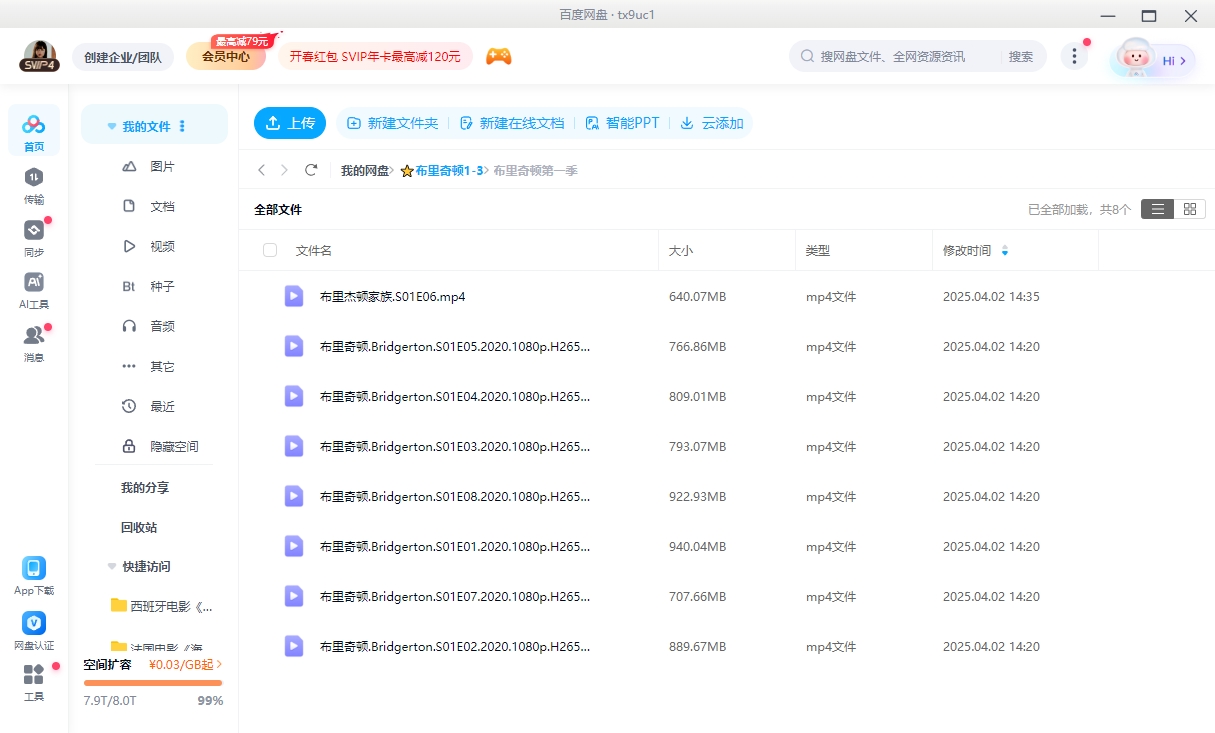This screenshot has width=1215, height=733.
Task: Click the 网盘认证 sidebar icon
Action: point(34,629)
